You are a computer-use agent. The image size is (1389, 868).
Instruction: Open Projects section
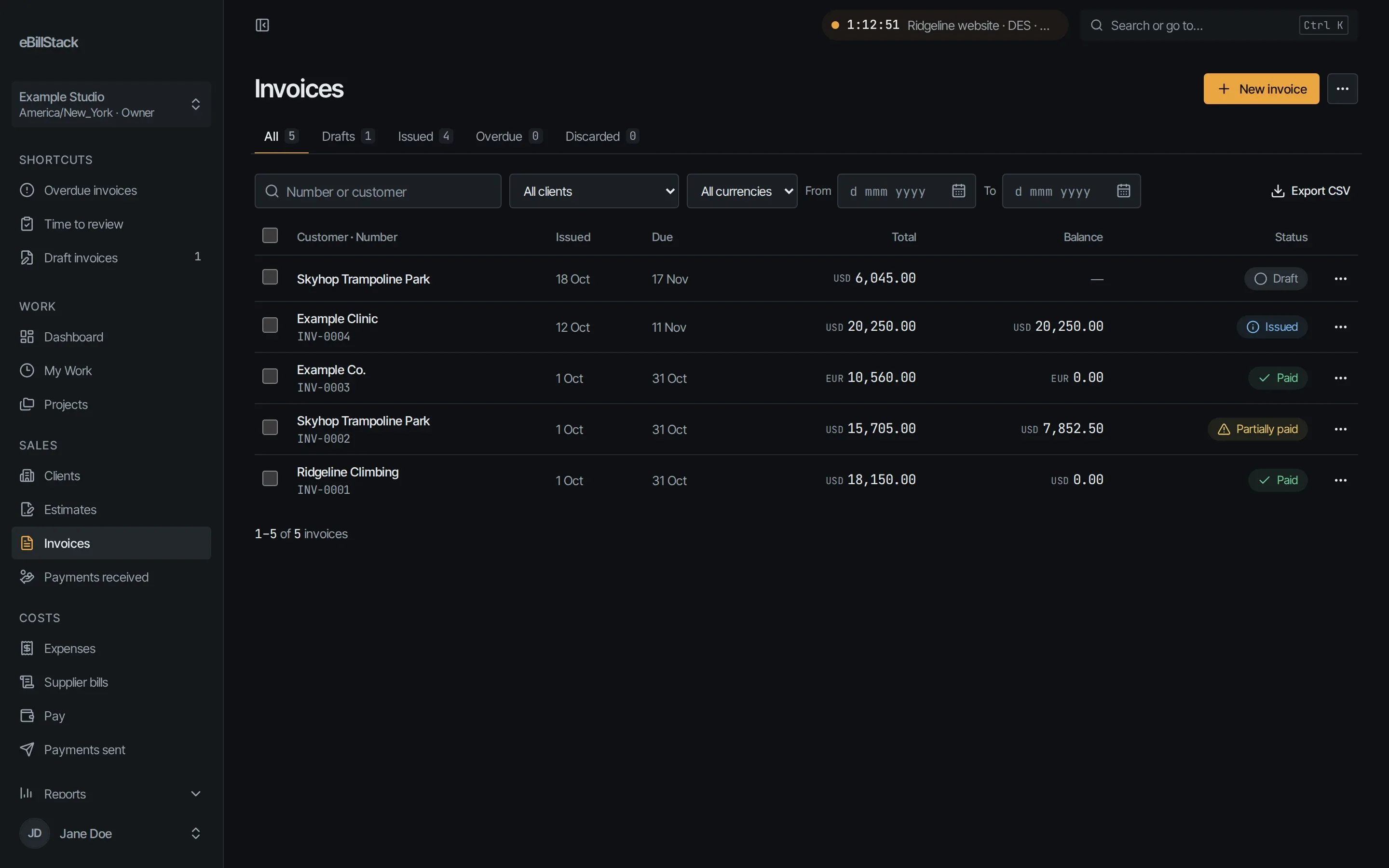point(111,405)
